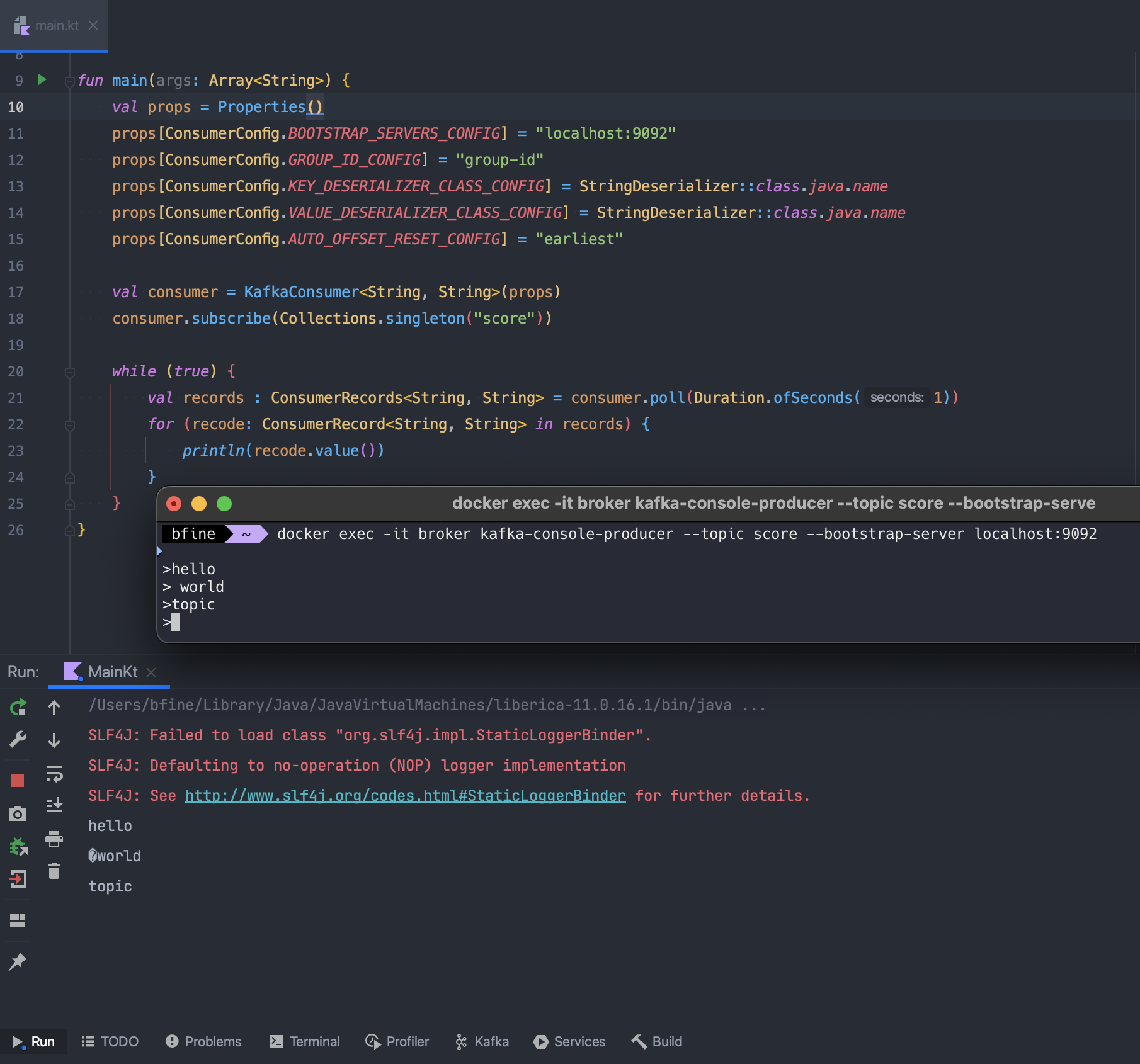Close the MainKt run tab
The width and height of the screenshot is (1140, 1064).
[x=151, y=672]
